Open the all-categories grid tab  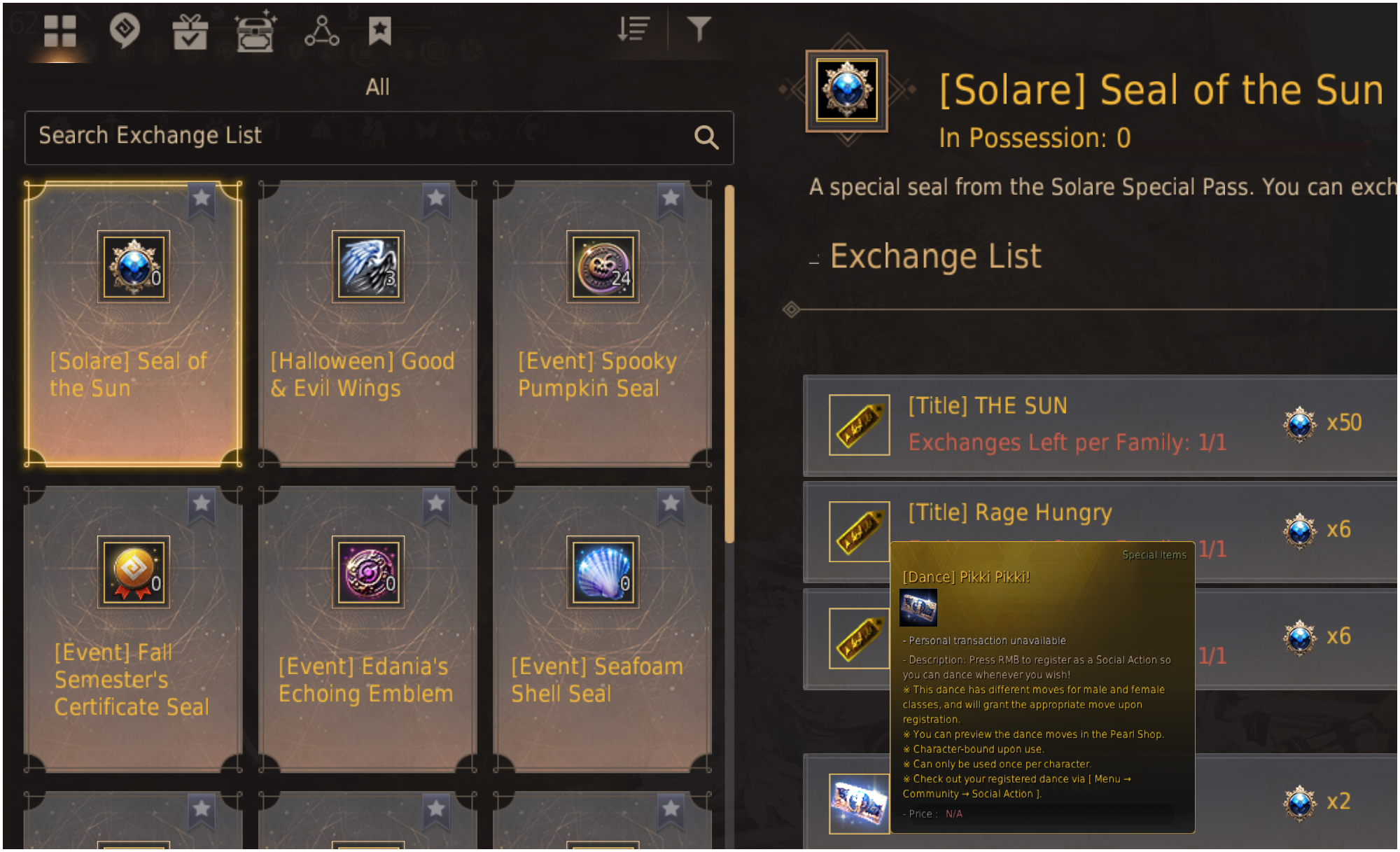pos(59,31)
